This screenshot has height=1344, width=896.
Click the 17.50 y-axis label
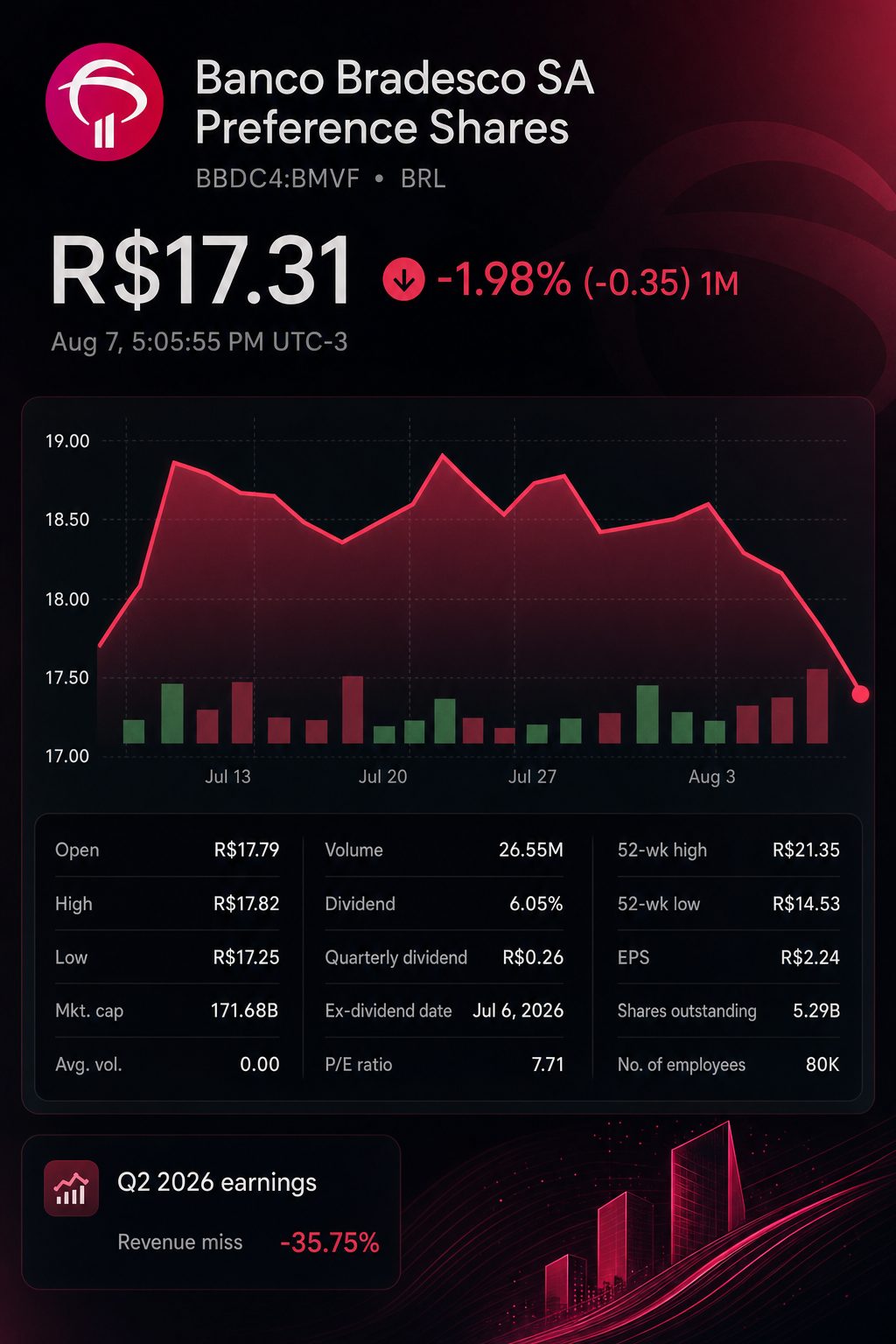tap(67, 677)
